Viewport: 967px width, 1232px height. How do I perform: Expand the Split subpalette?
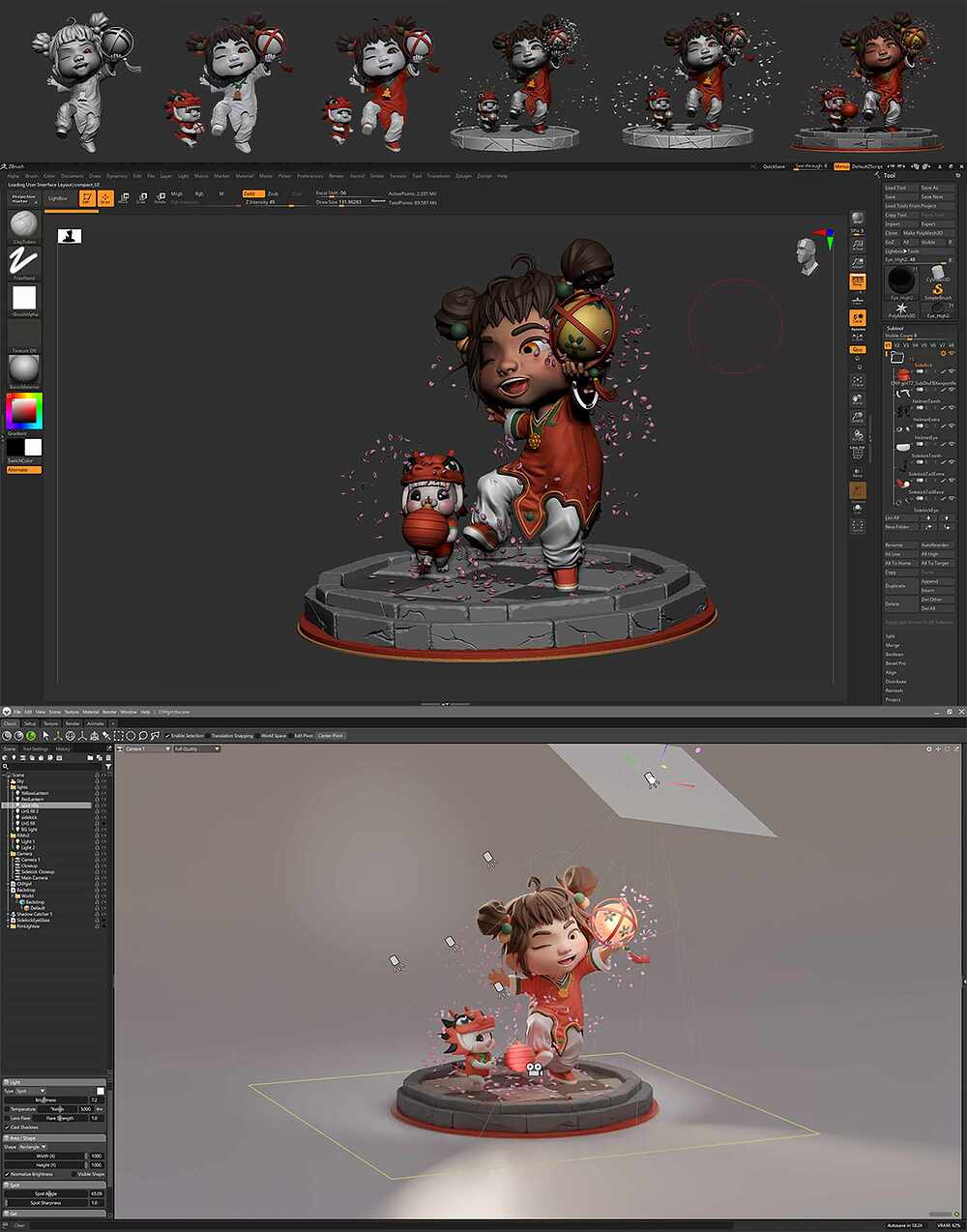891,636
